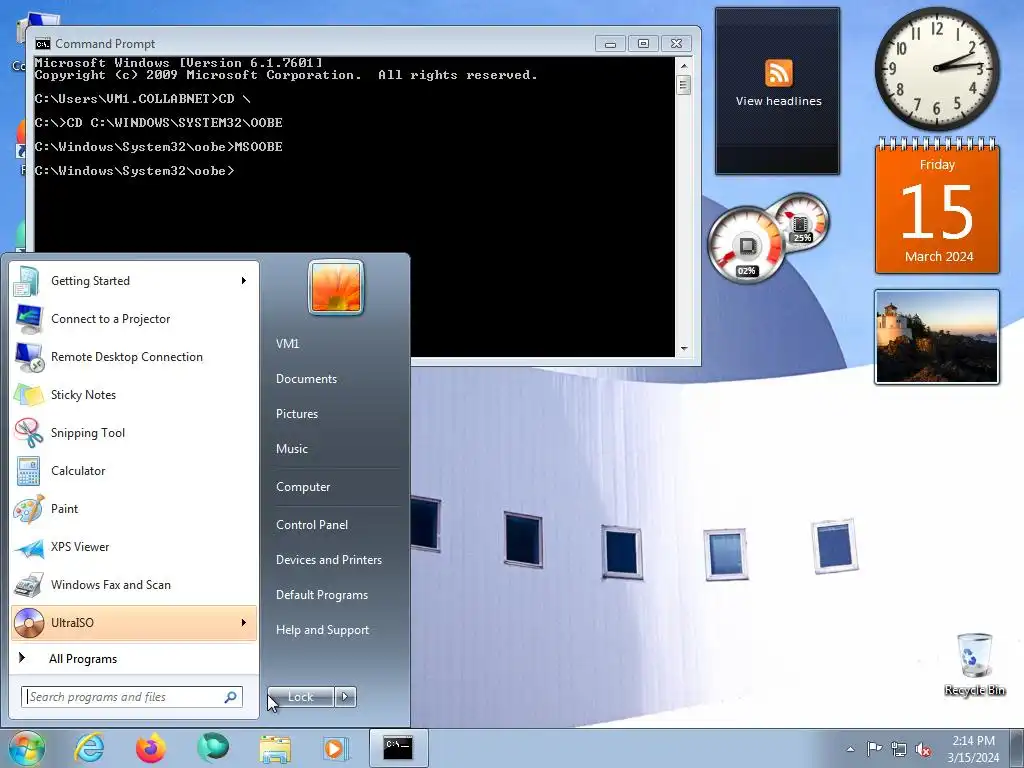Open the Calculator icon in Start menu
Viewport: 1024px width, 768px height.
pyautogui.click(x=29, y=471)
